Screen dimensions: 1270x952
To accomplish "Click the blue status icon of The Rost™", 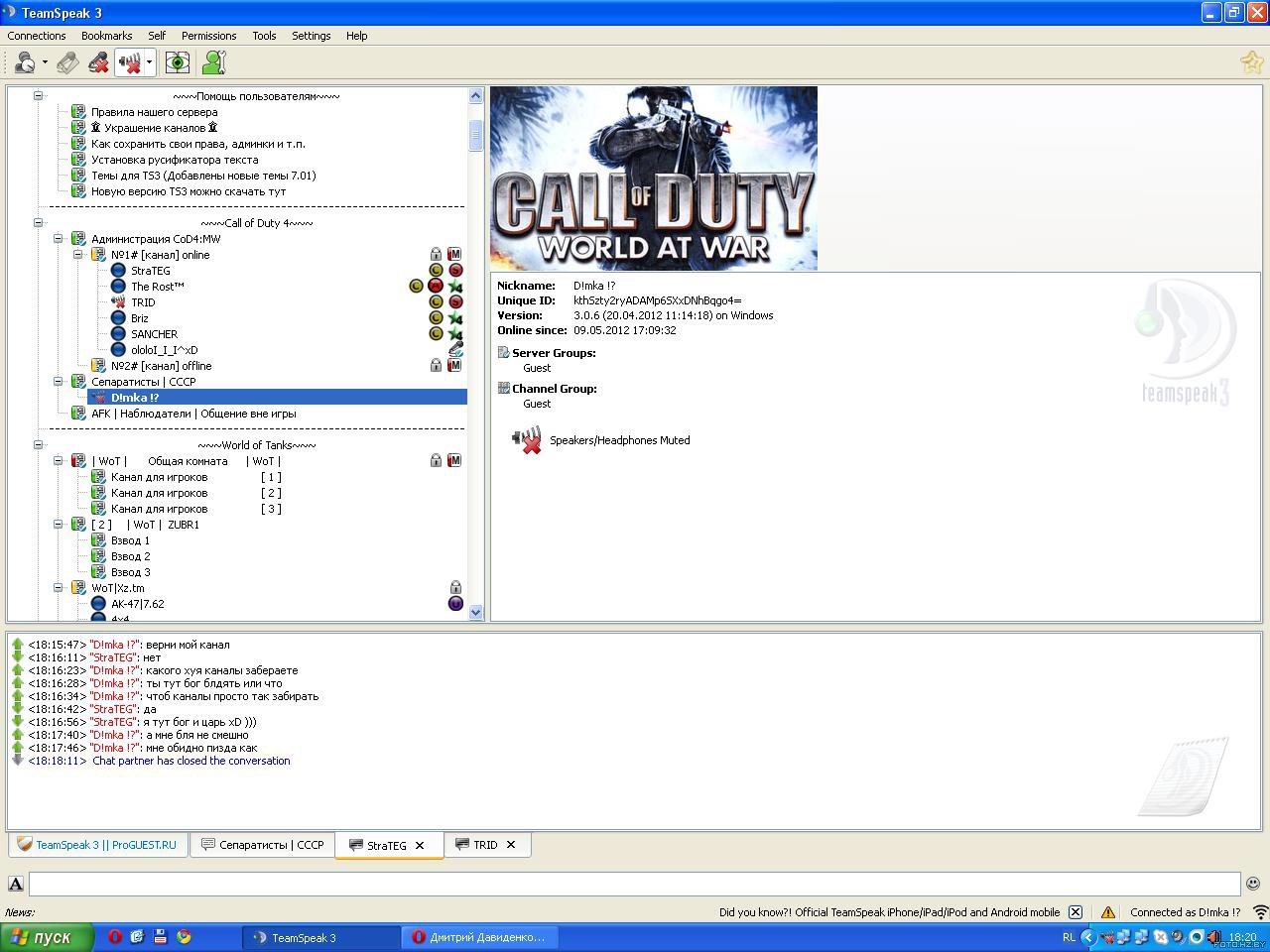I will point(118,287).
